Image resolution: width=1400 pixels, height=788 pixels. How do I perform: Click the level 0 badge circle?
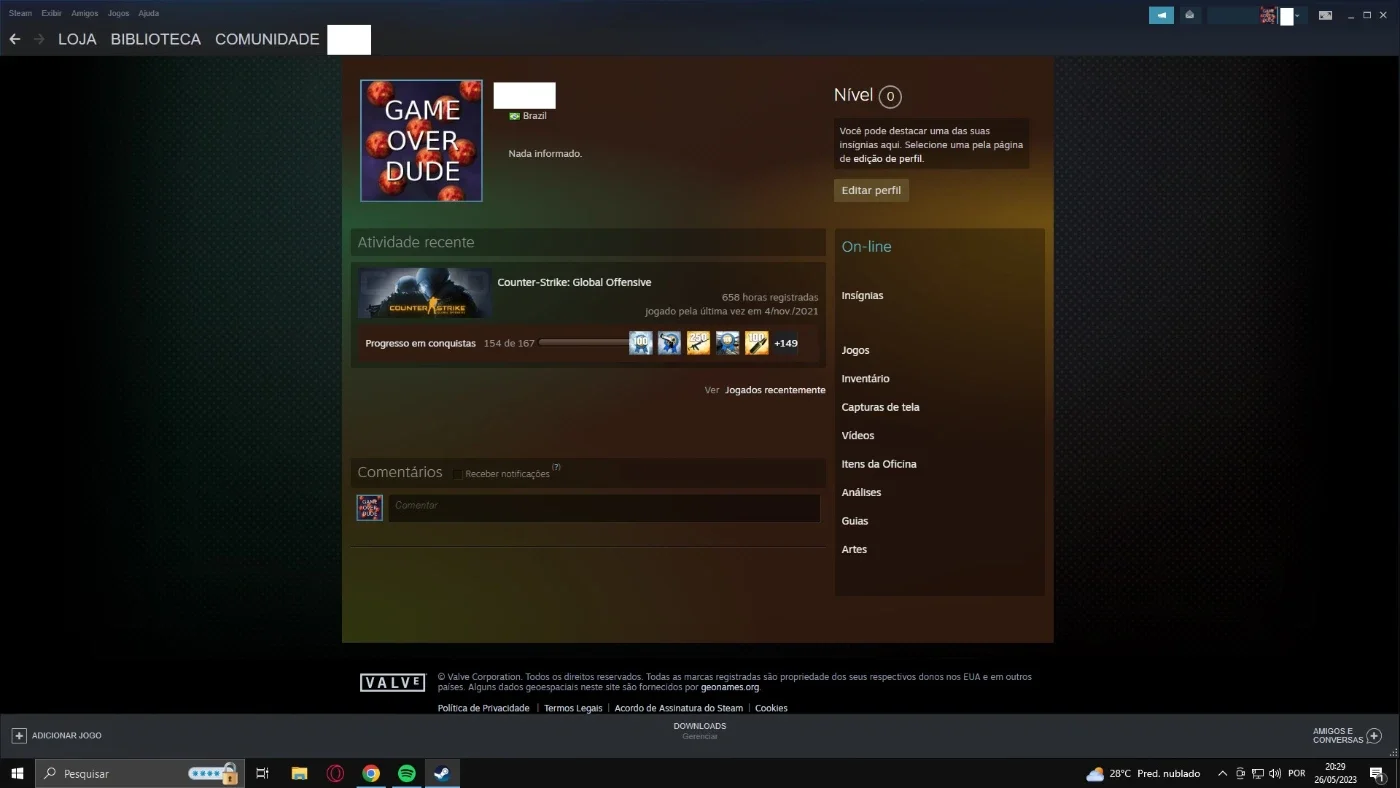[890, 97]
